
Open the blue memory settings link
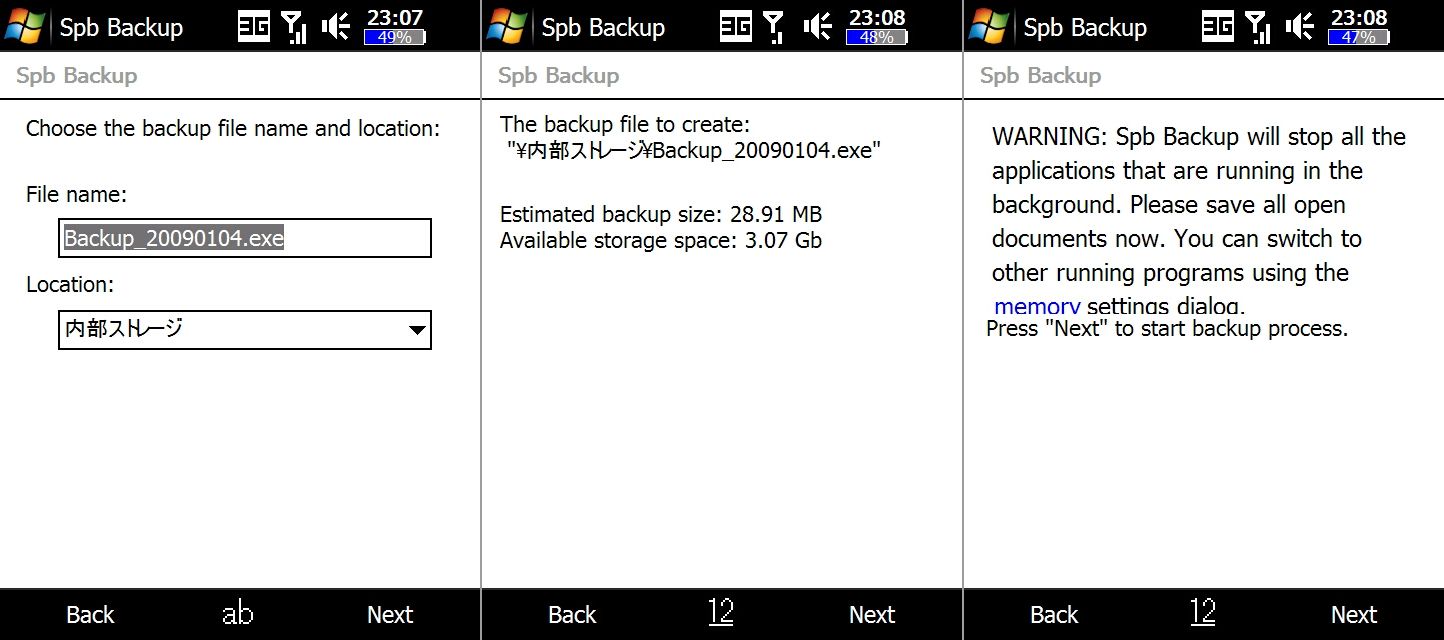point(1036,306)
